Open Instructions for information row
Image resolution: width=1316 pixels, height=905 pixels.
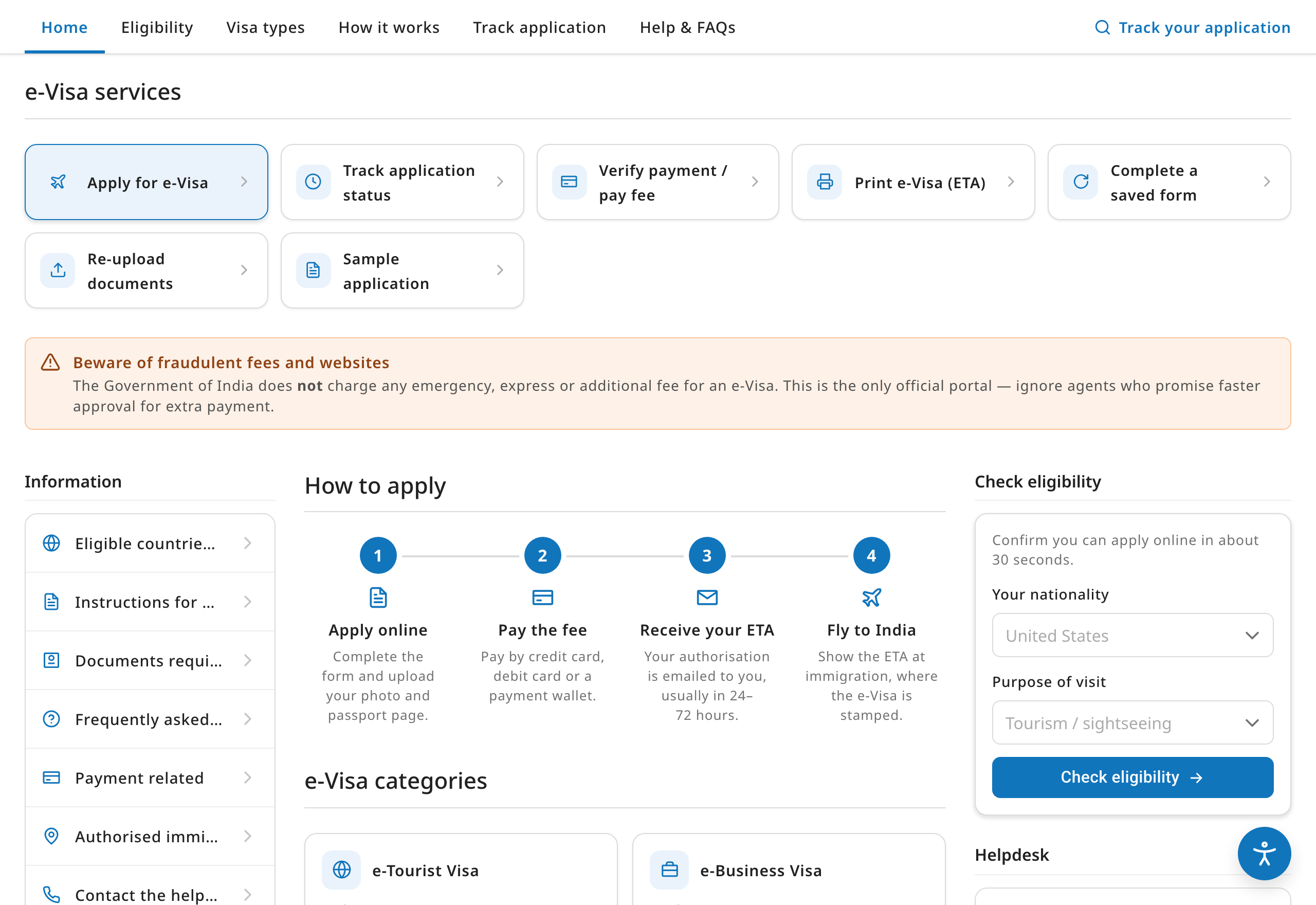coord(150,602)
